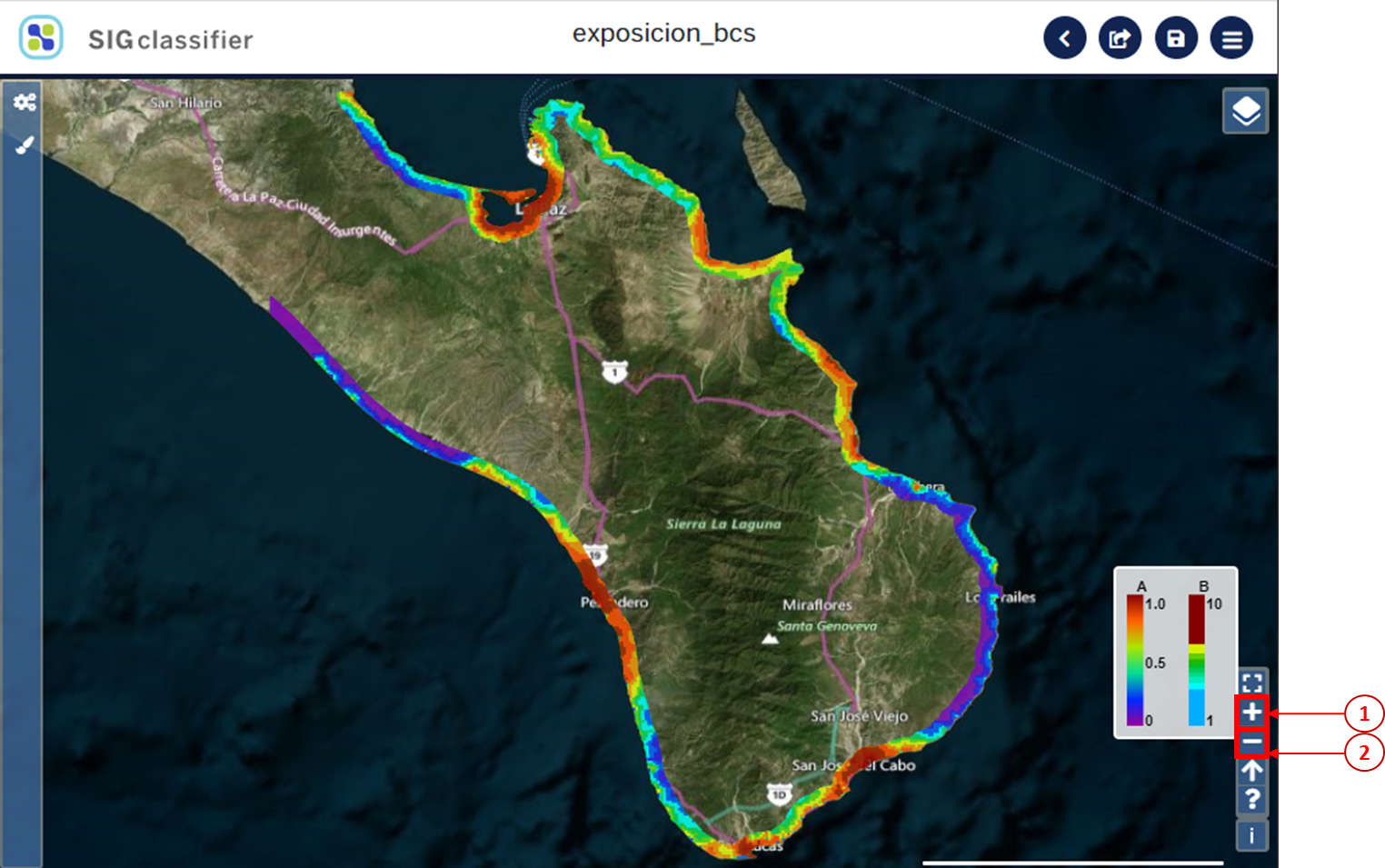Click the exposicion_bcs project title
Image resolution: width=1385 pixels, height=868 pixels.
click(x=663, y=34)
